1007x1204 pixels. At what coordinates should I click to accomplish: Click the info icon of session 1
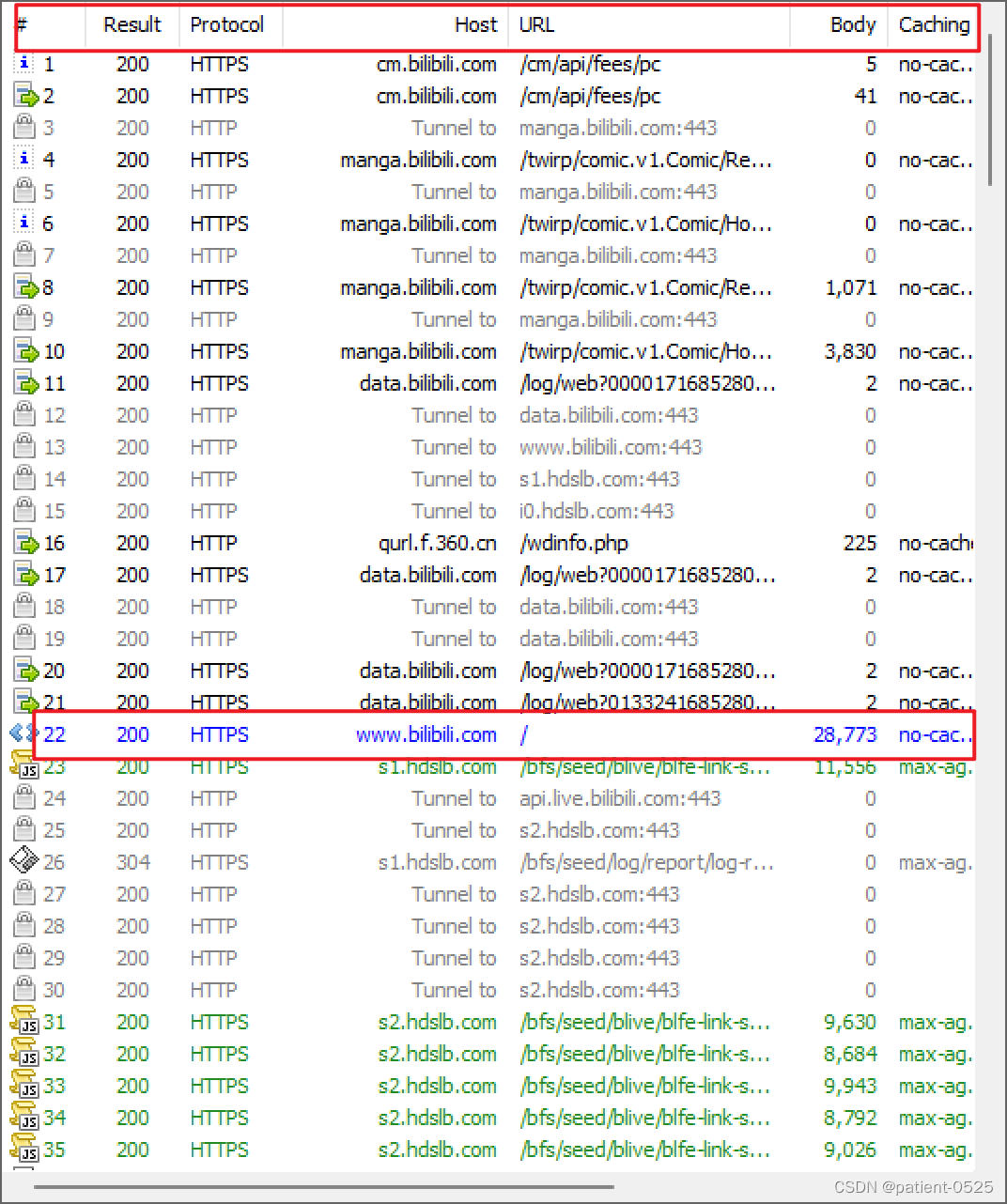coord(24,64)
